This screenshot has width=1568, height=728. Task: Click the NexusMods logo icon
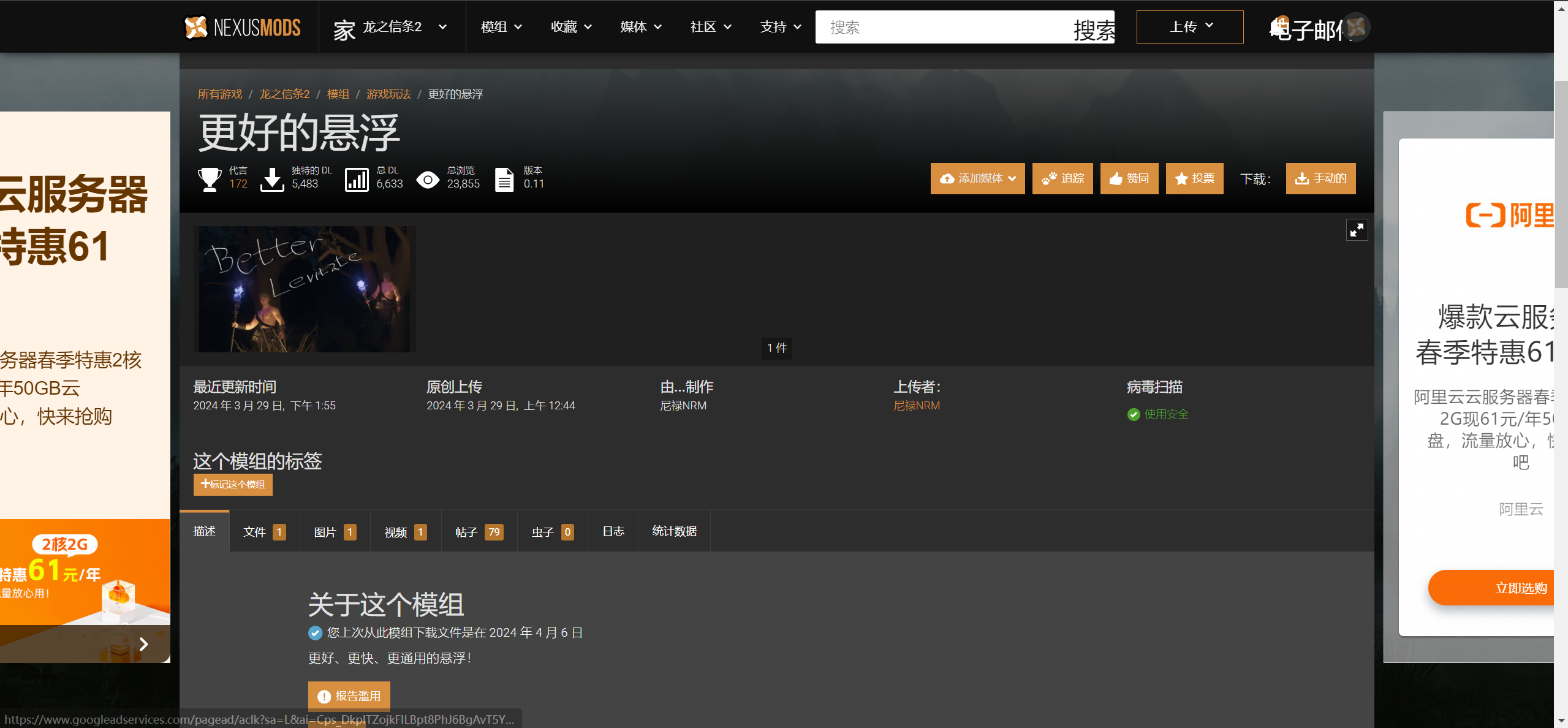(196, 27)
